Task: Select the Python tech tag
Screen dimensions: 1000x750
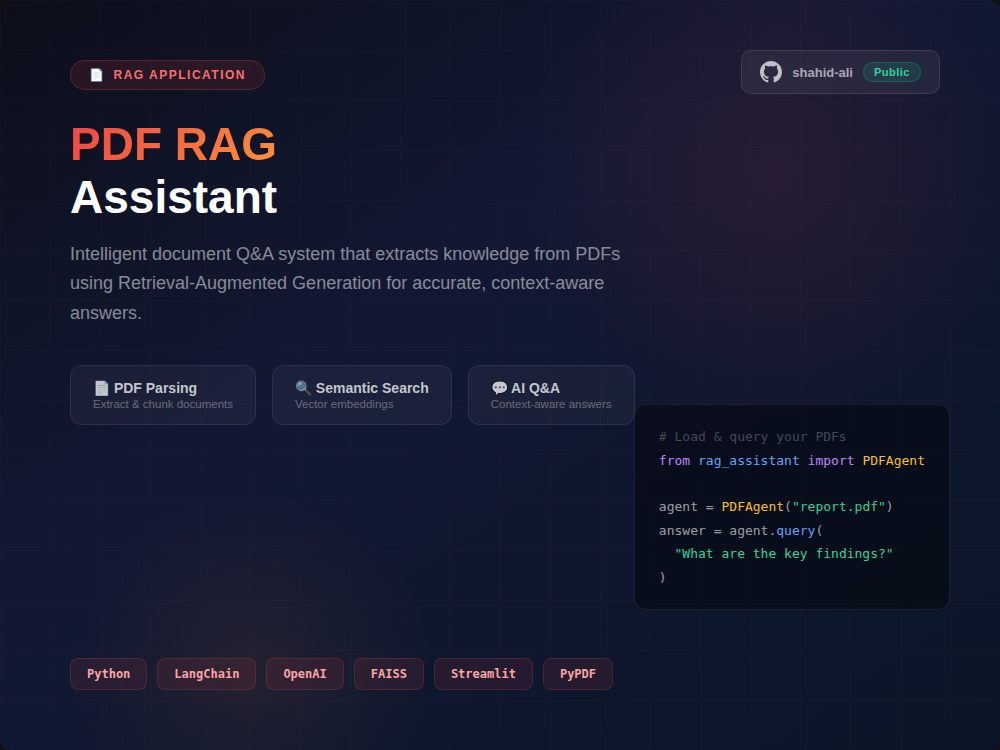Action: tap(108, 673)
